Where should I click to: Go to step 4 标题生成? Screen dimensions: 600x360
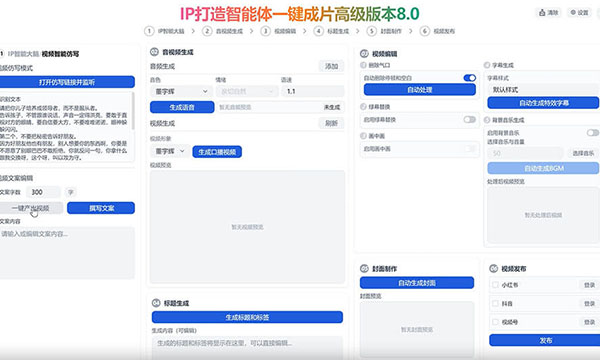coord(332,31)
